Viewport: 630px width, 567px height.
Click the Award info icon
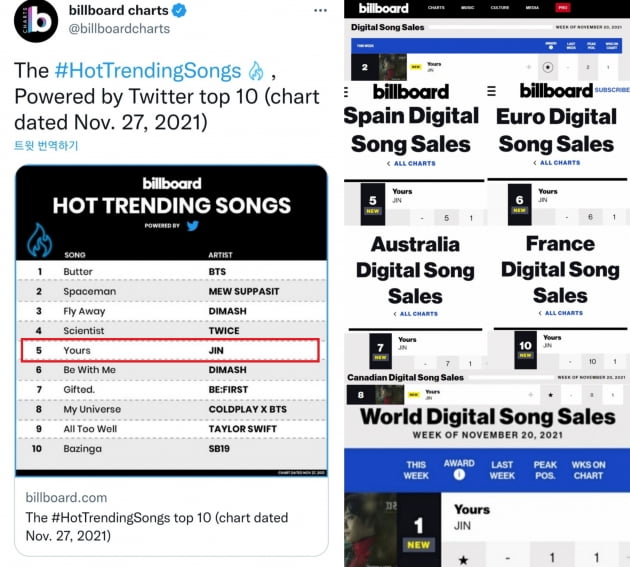[x=459, y=475]
